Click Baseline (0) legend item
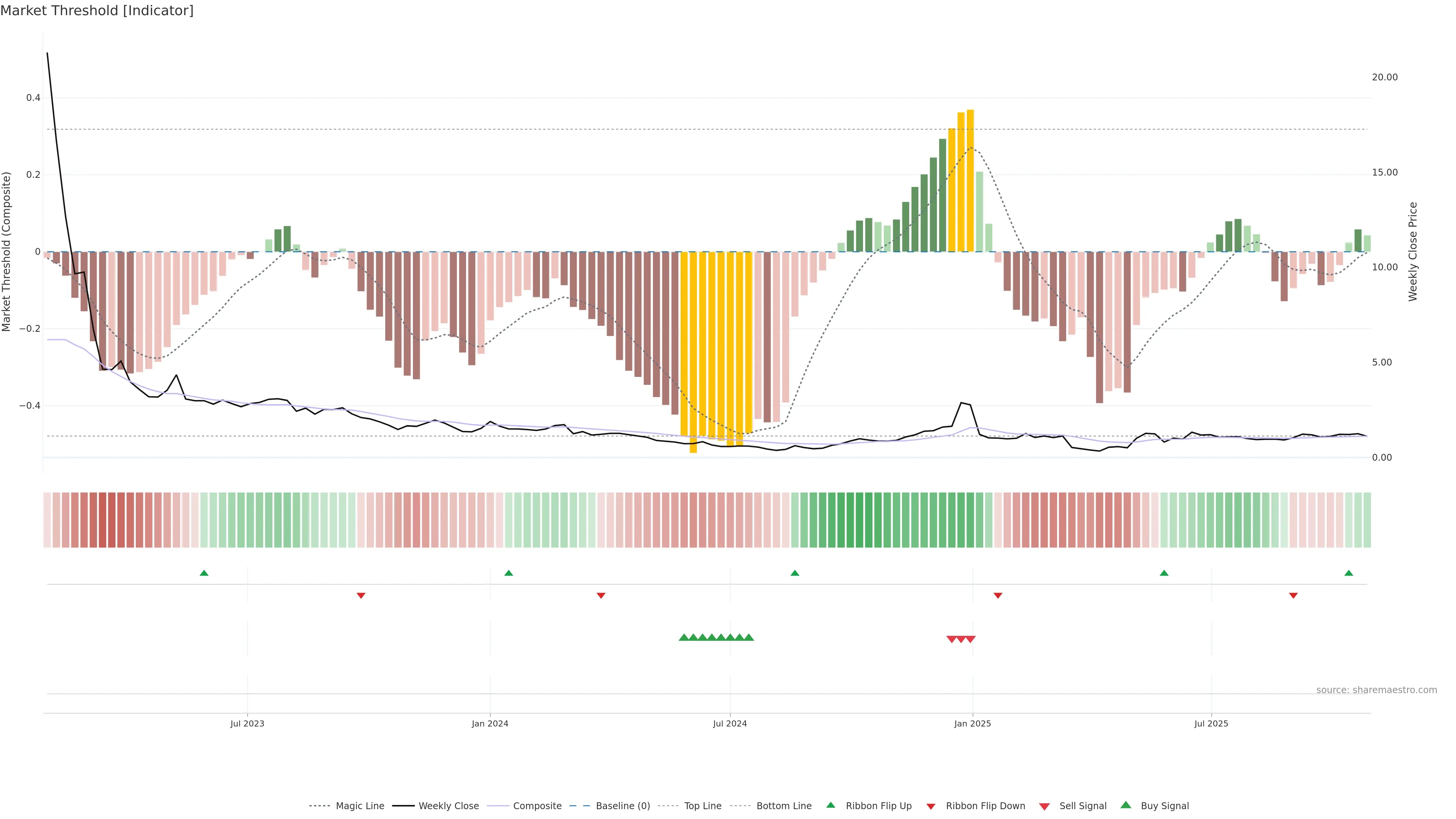Viewport: 1456px width, 819px height. (x=623, y=806)
